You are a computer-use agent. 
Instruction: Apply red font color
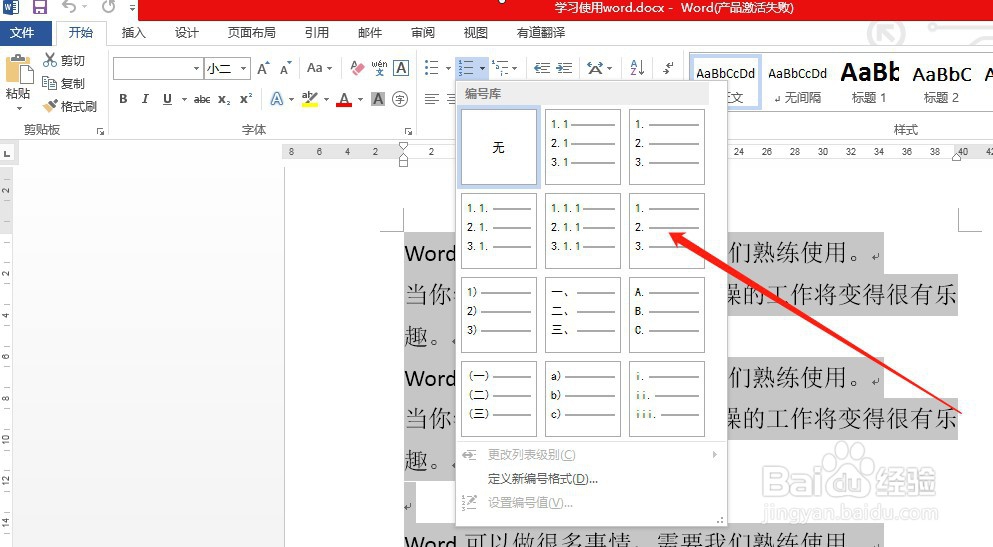coord(344,99)
